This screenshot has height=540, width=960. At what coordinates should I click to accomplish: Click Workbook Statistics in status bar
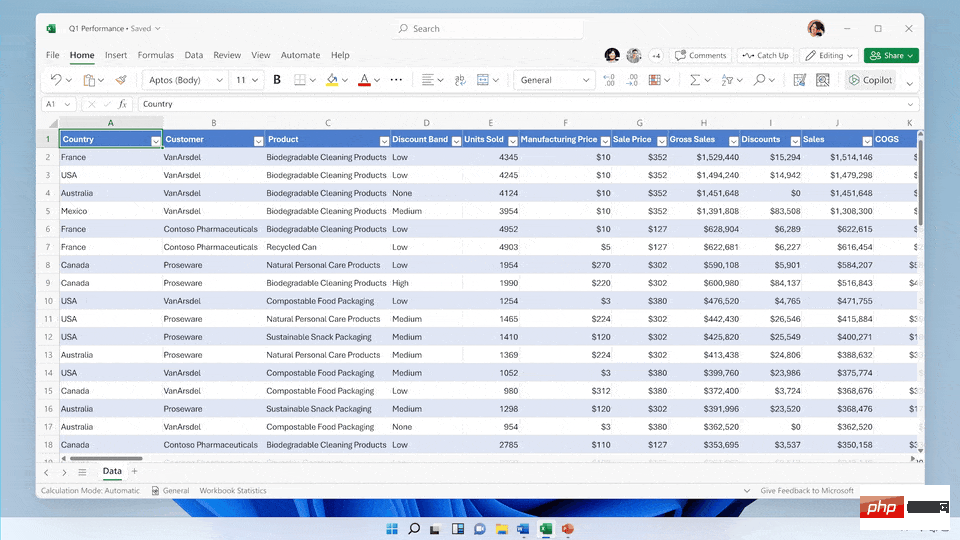(233, 490)
